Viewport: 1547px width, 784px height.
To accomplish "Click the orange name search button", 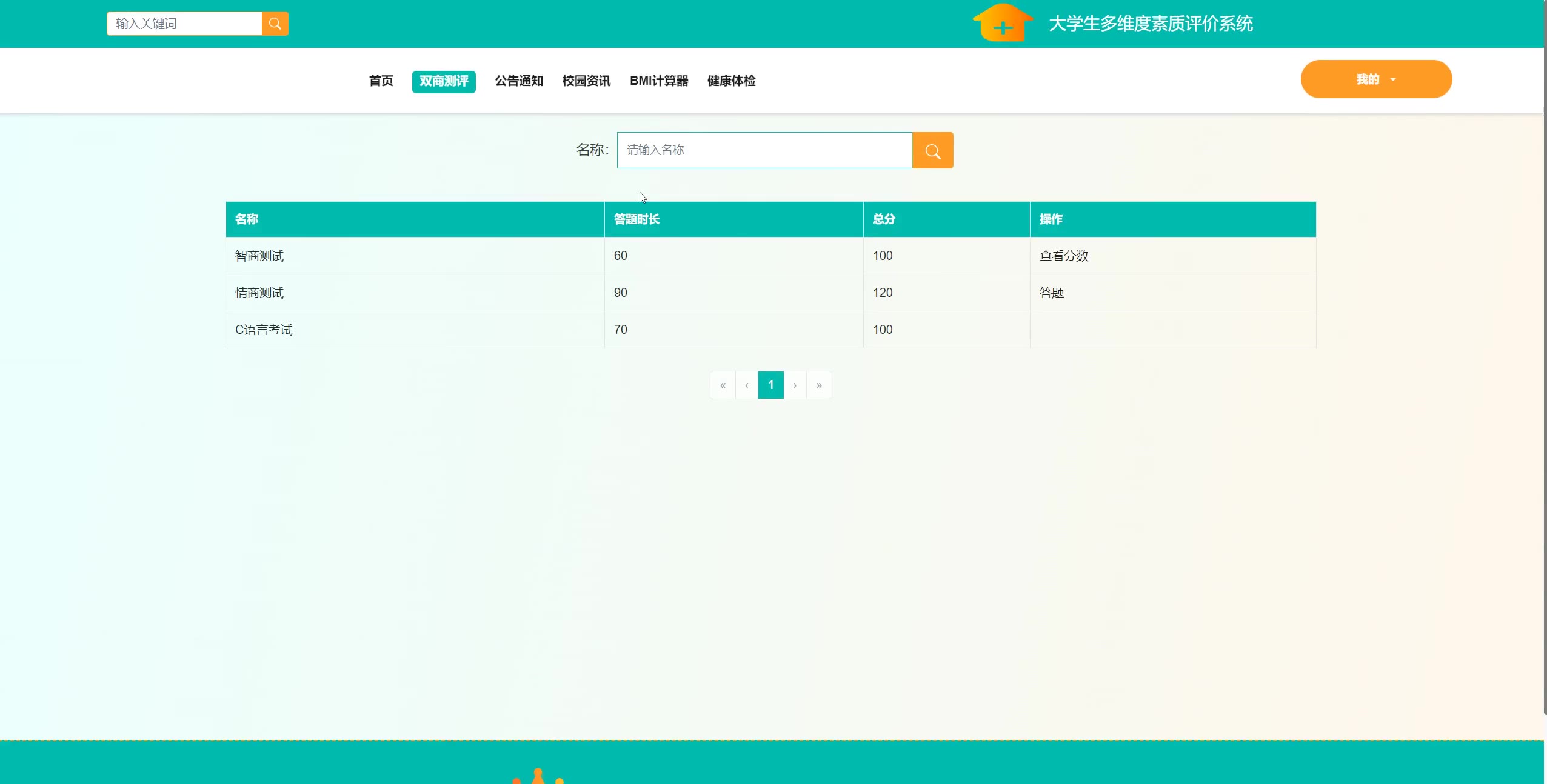I will (x=932, y=150).
